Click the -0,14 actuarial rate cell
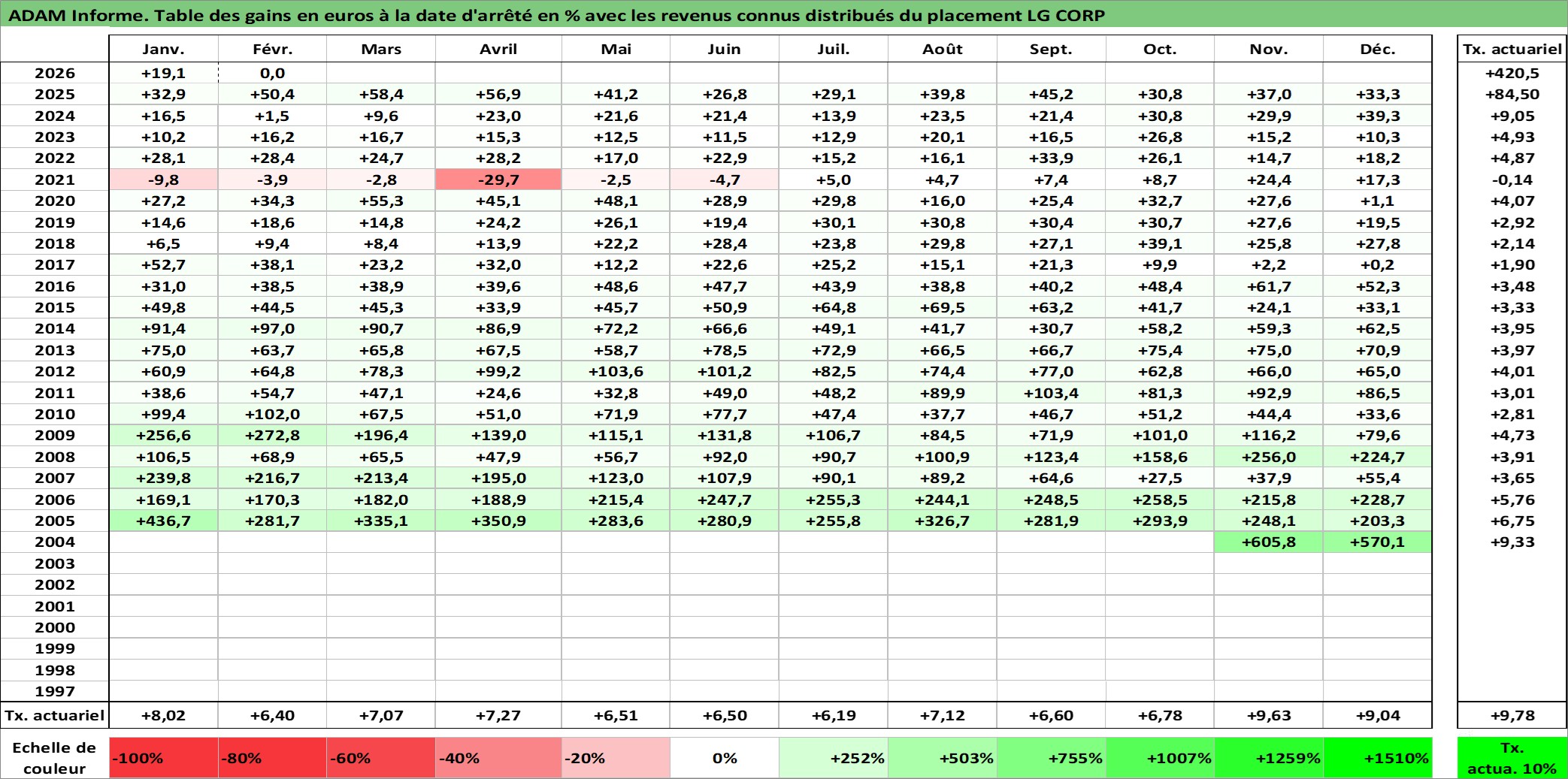 point(1512,180)
